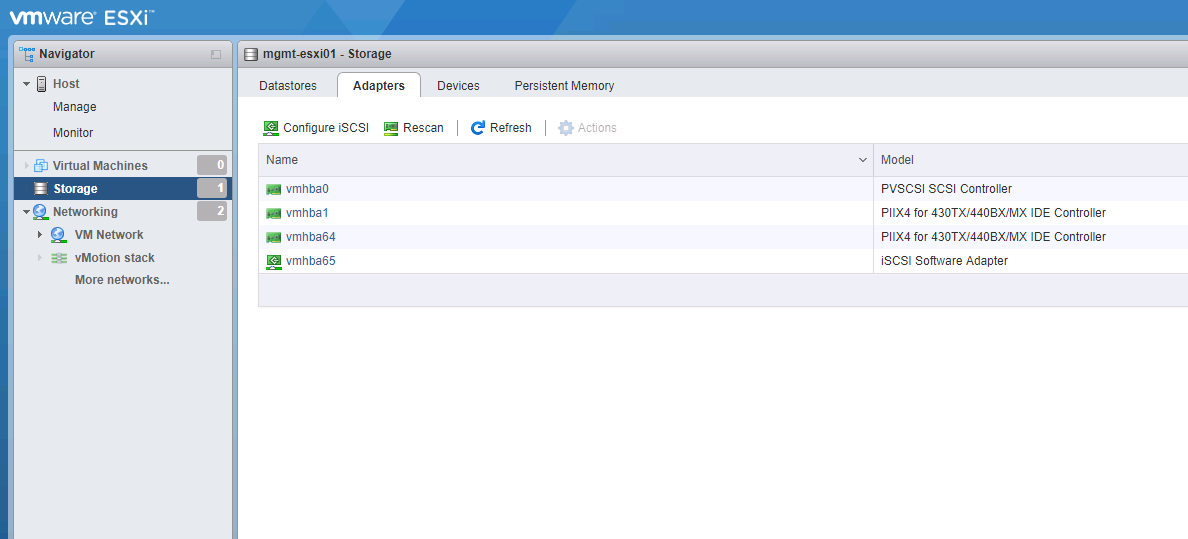
Task: Collapse the Networking tree section
Action: click(26, 212)
